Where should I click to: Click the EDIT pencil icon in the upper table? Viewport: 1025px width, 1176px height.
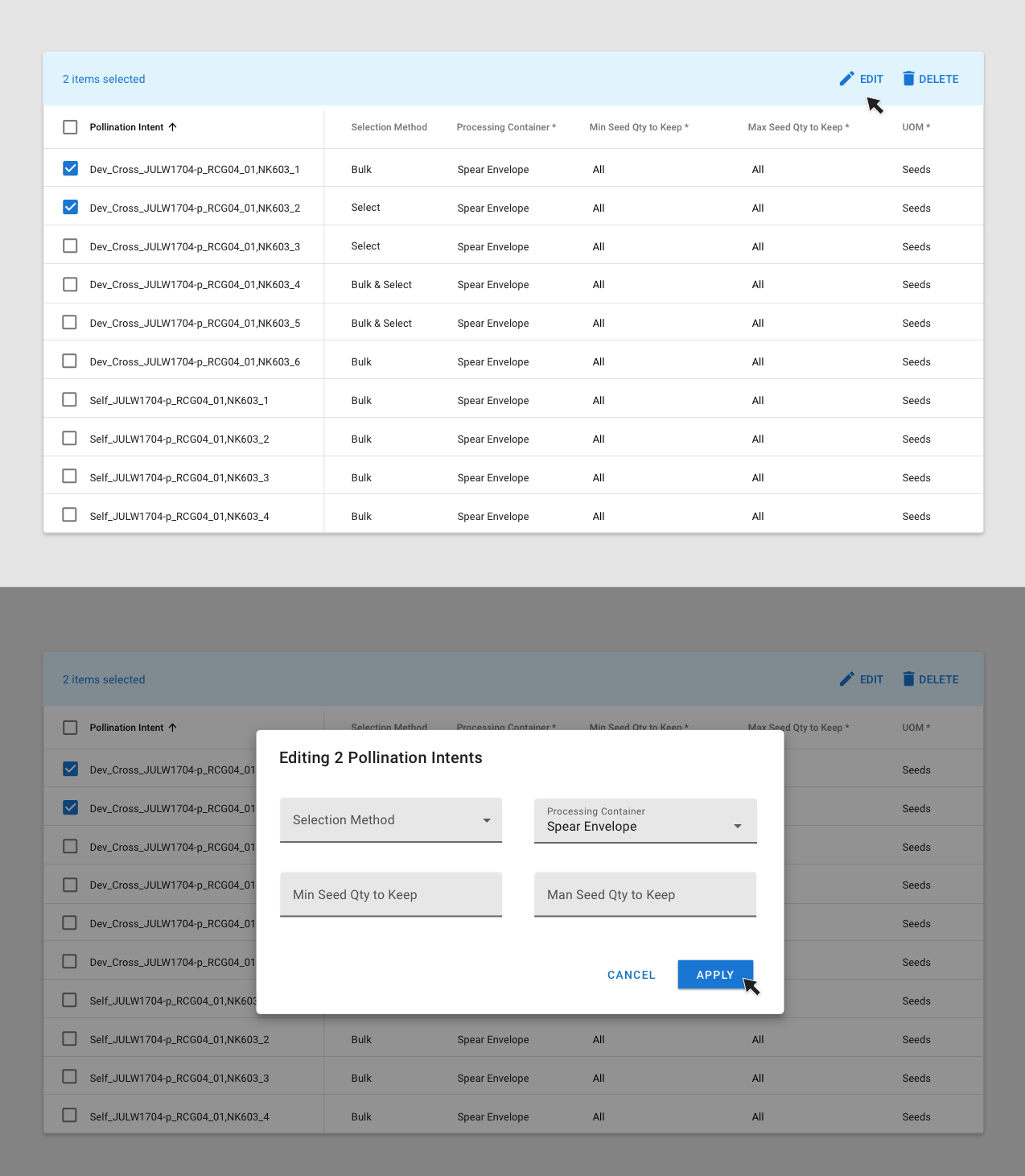pyautogui.click(x=846, y=79)
